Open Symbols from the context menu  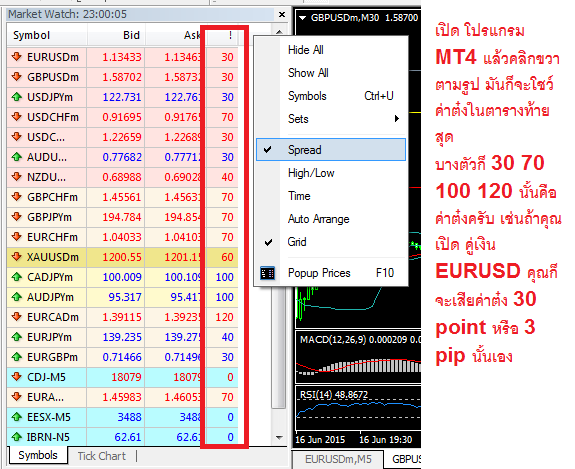(307, 96)
